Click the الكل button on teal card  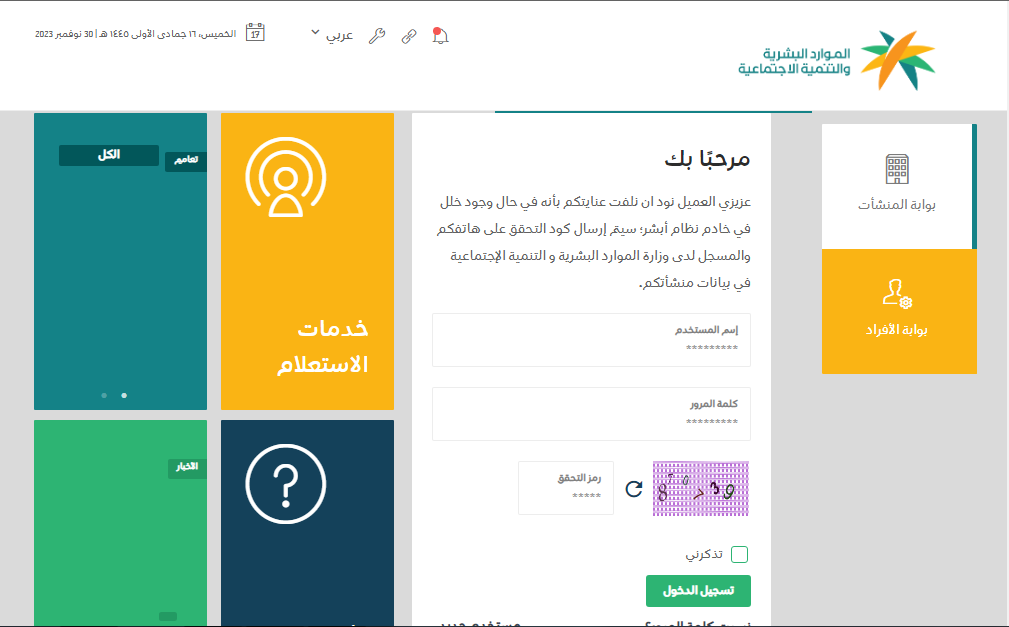point(108,155)
